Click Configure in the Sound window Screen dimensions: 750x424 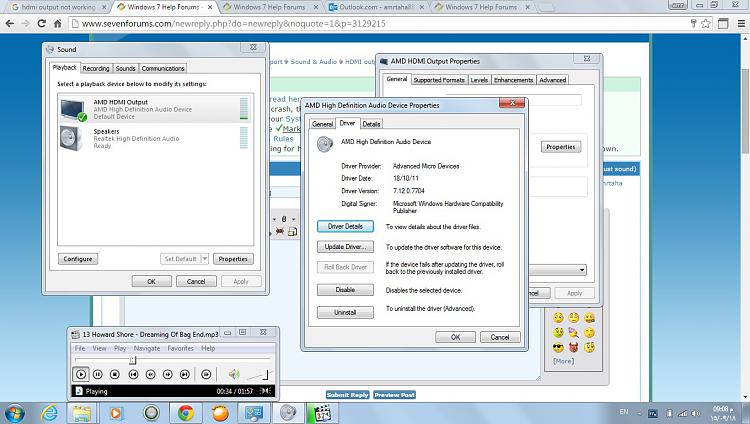(78, 259)
